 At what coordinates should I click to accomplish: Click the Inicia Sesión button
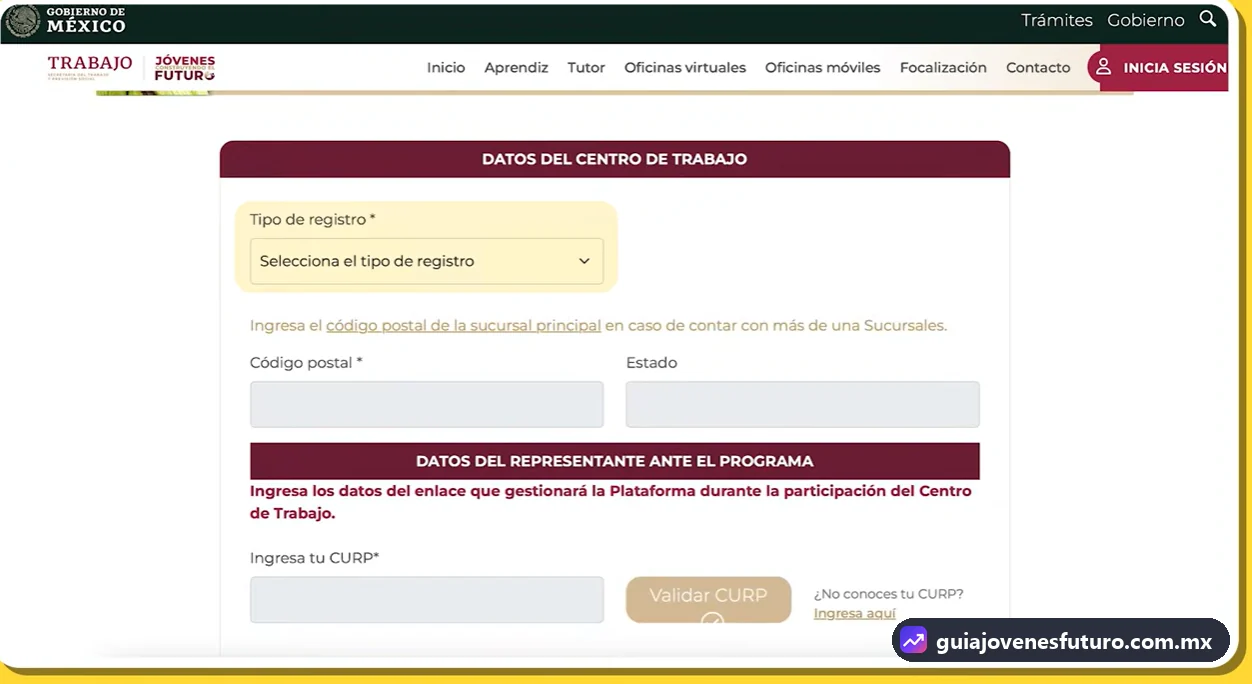click(1159, 68)
